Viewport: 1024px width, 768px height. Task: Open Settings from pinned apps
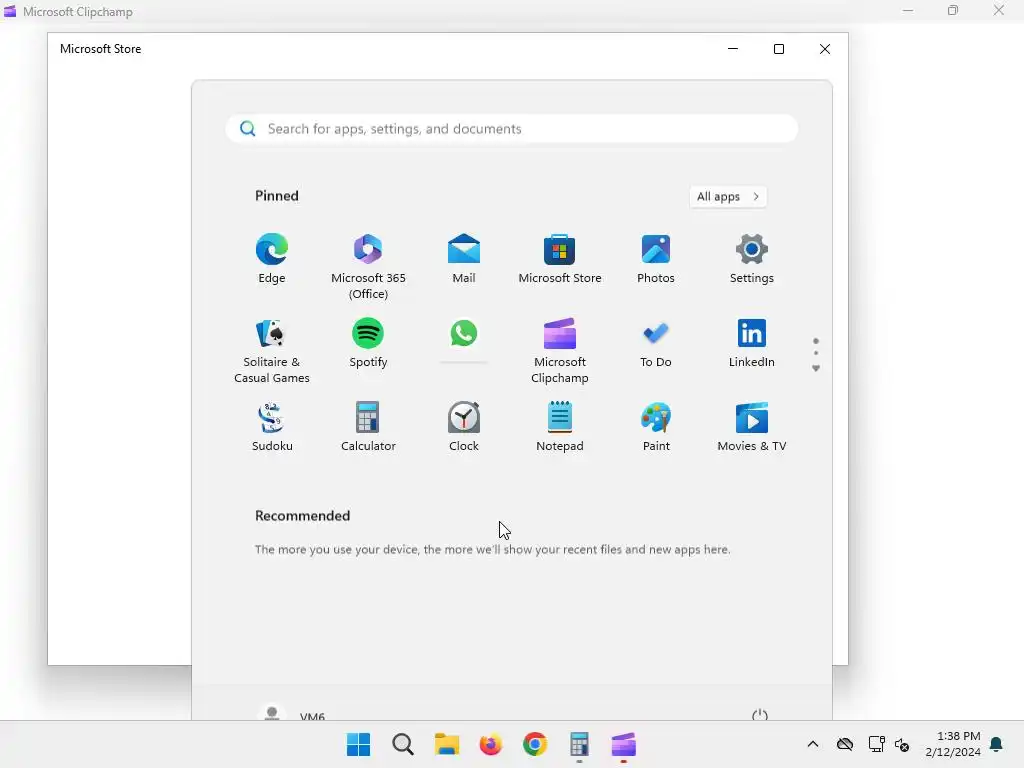tap(752, 259)
